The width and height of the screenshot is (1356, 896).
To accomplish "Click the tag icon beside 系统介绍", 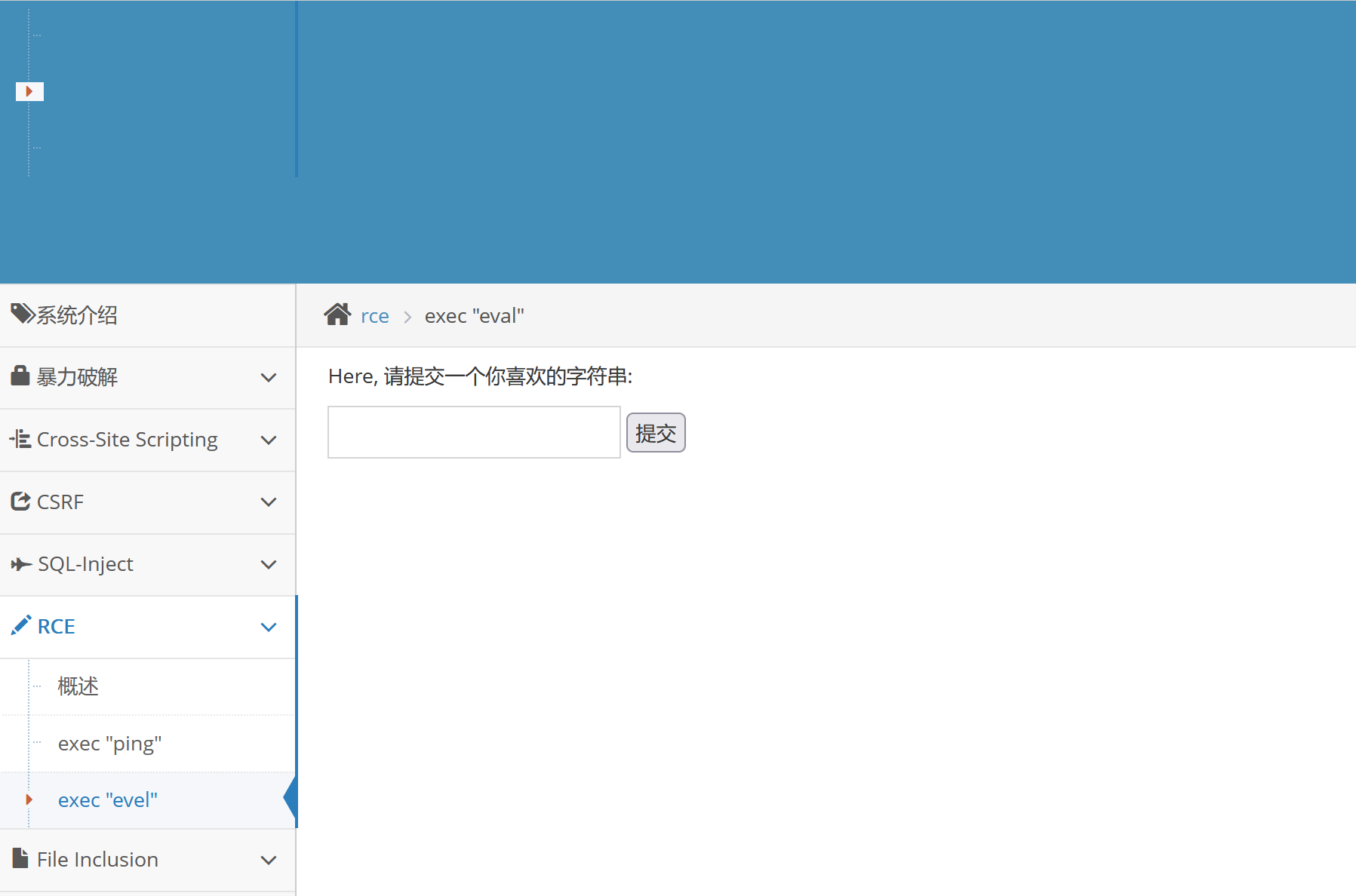I will (x=22, y=314).
